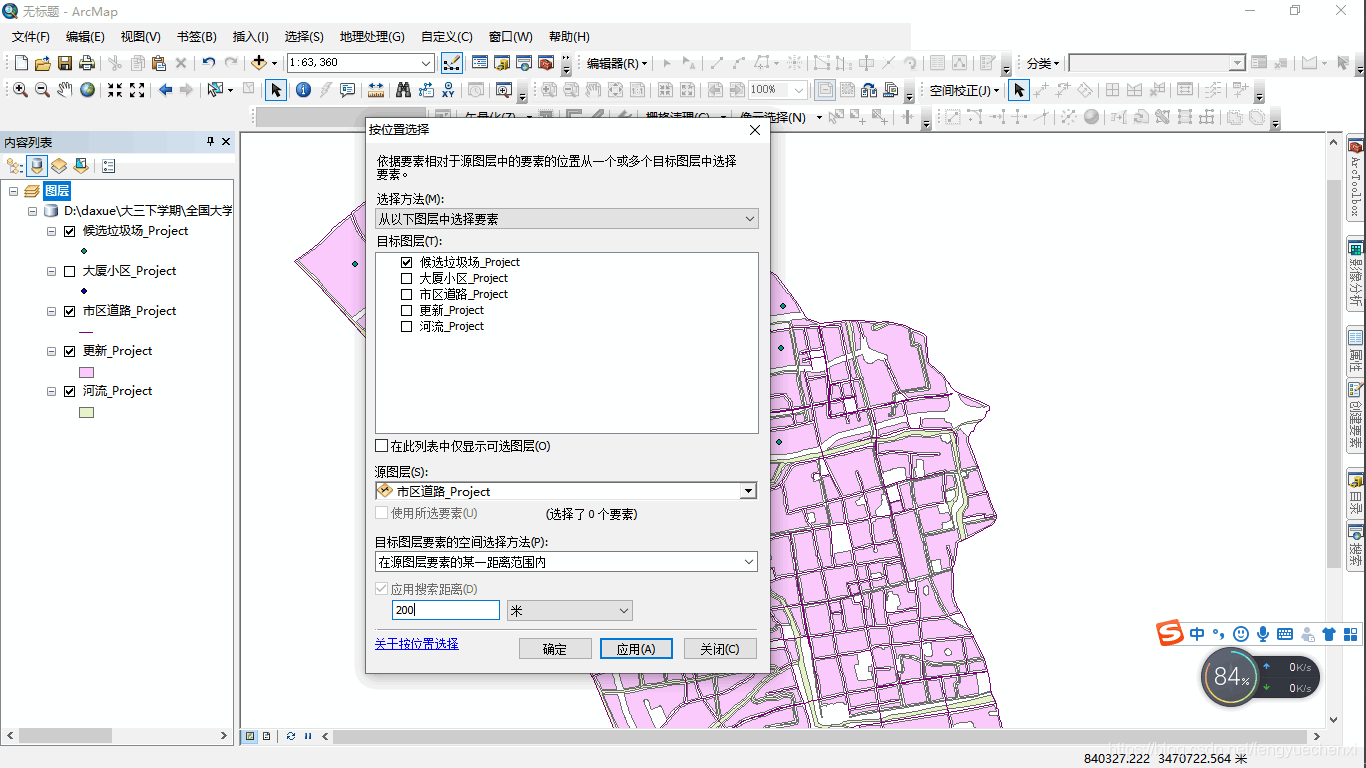Open the Catalog window icon
This screenshot has height=768, width=1366.
pyautogui.click(x=502, y=63)
